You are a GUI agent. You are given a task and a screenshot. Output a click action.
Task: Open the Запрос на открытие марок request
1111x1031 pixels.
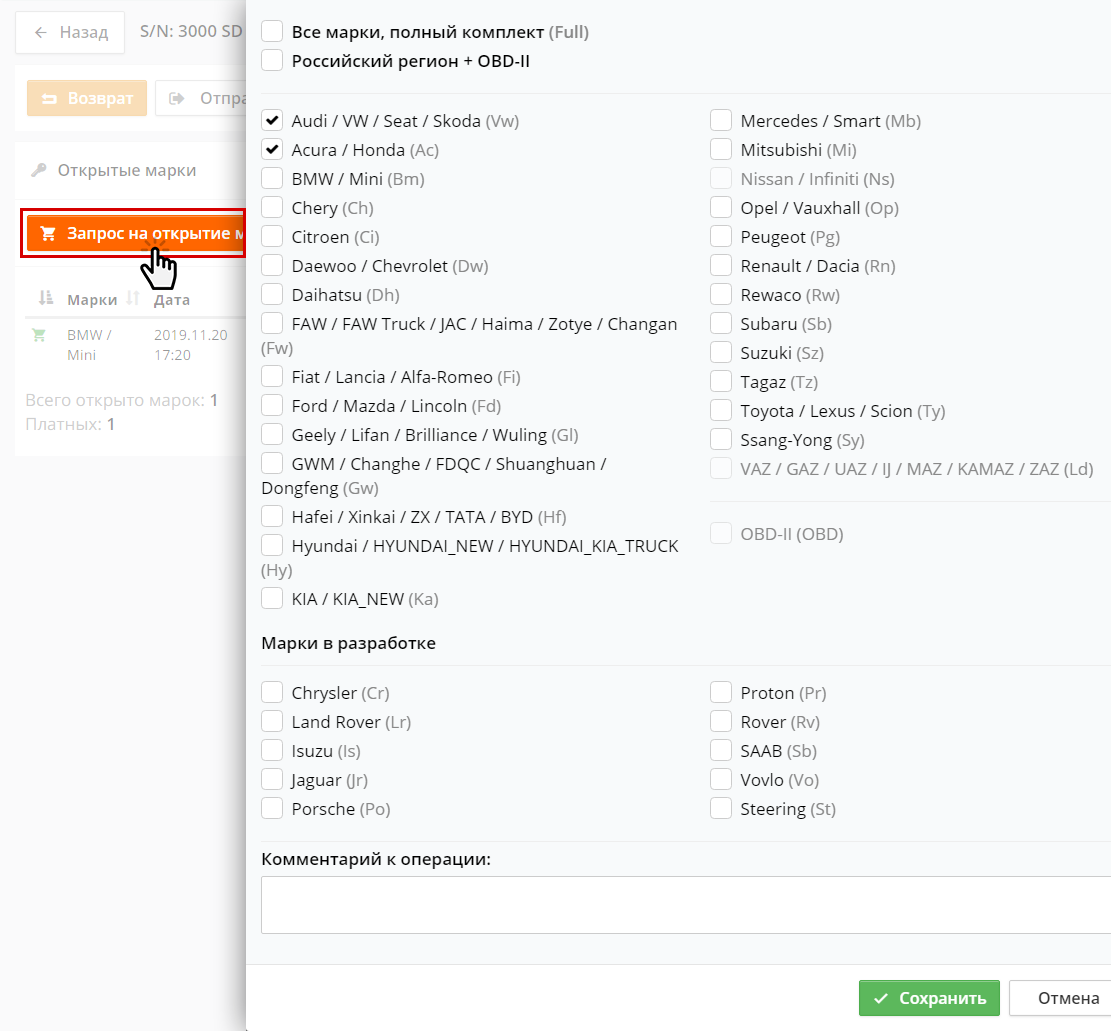pos(135,234)
